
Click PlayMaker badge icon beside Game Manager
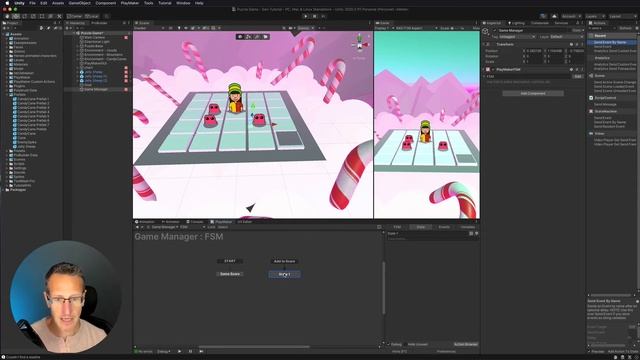coord(126,89)
